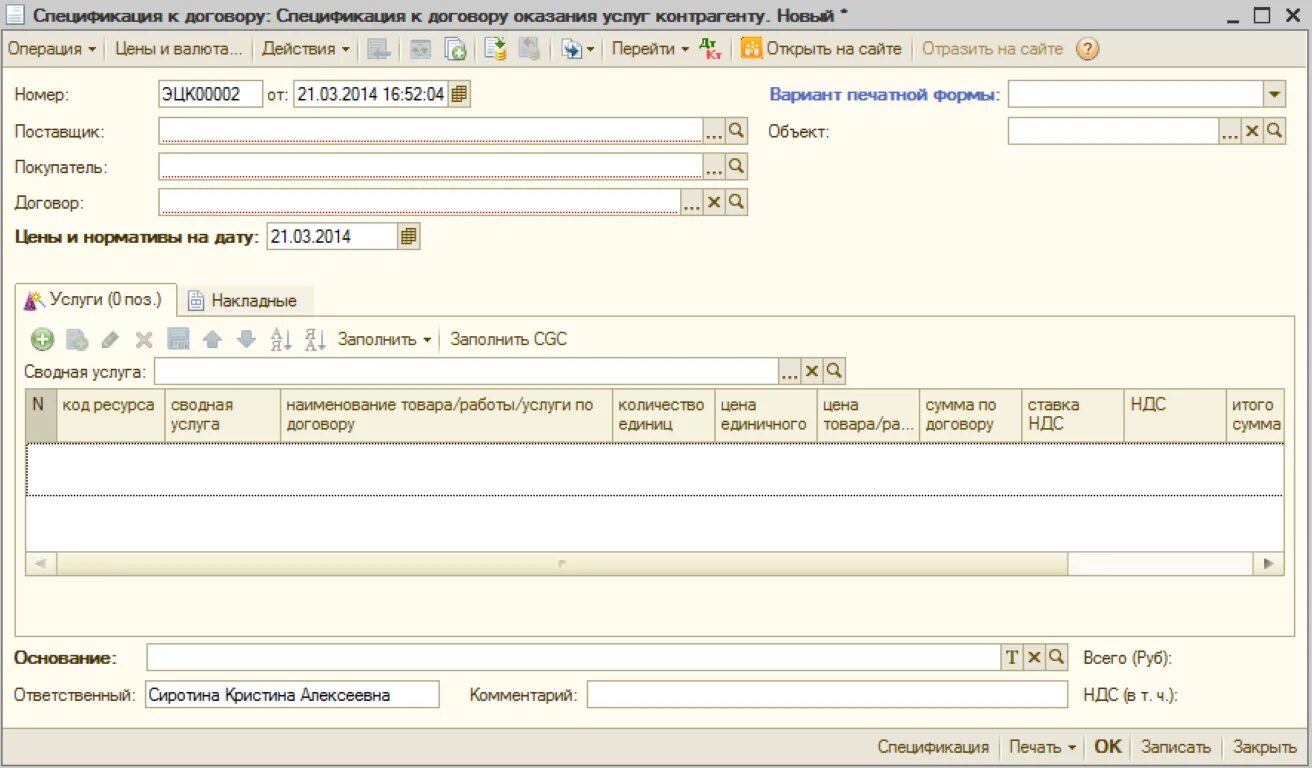Open the calendar picker next to document date
The width and height of the screenshot is (1312, 768).
pos(459,94)
